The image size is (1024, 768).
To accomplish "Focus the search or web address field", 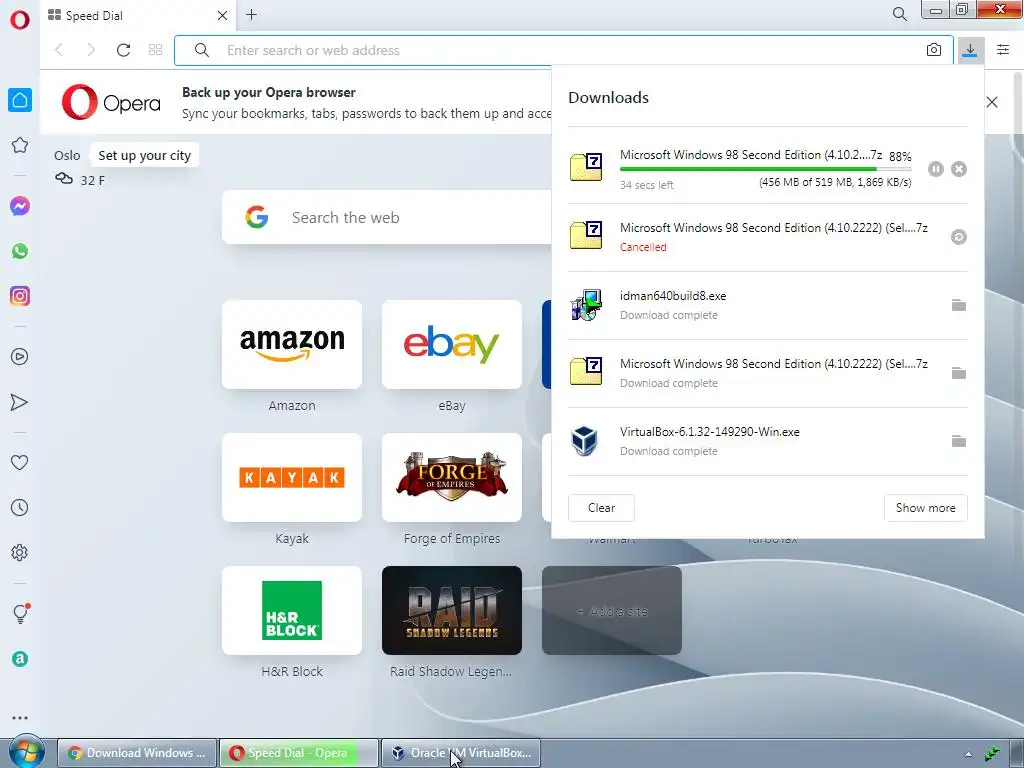I will (564, 50).
